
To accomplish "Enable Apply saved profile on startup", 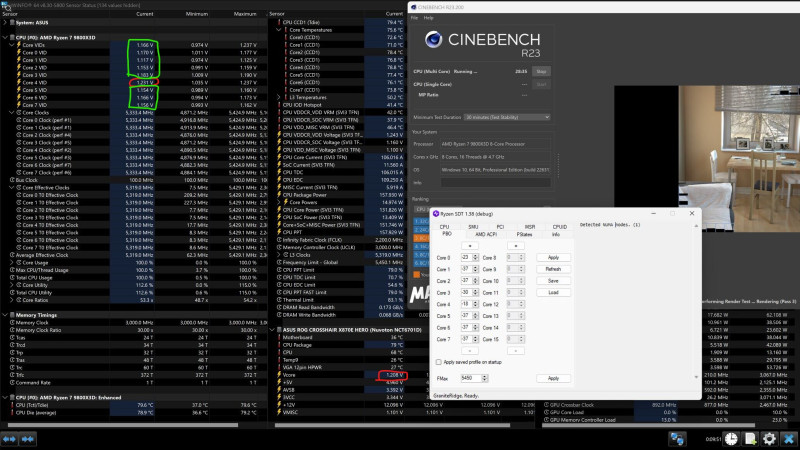I will (x=438, y=362).
